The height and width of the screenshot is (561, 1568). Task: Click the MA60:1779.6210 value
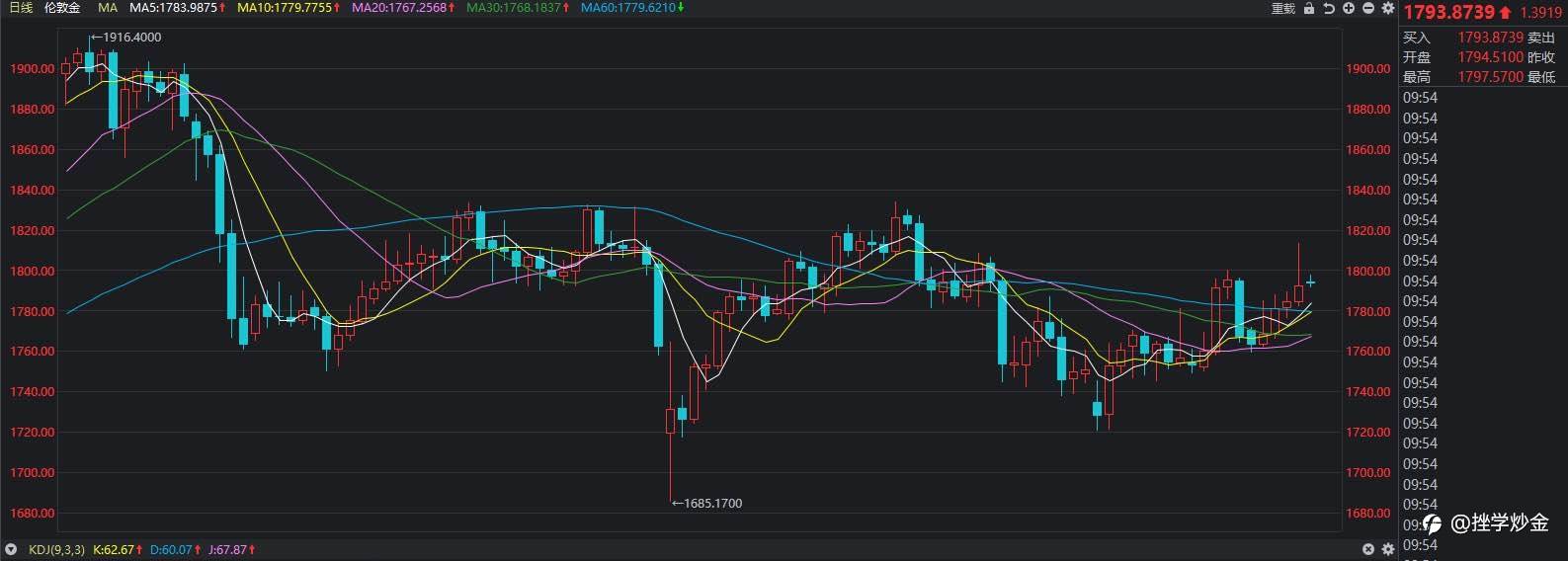(x=628, y=8)
